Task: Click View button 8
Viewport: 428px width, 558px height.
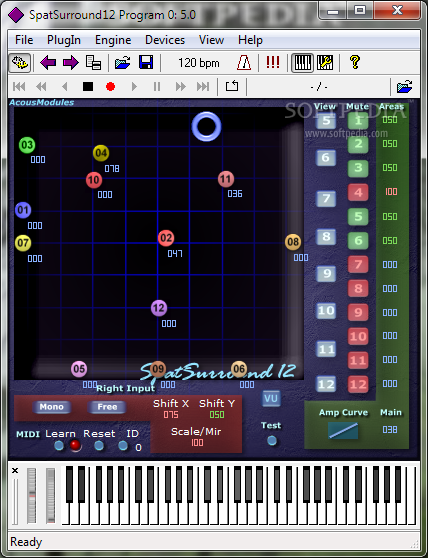Action: point(326,237)
